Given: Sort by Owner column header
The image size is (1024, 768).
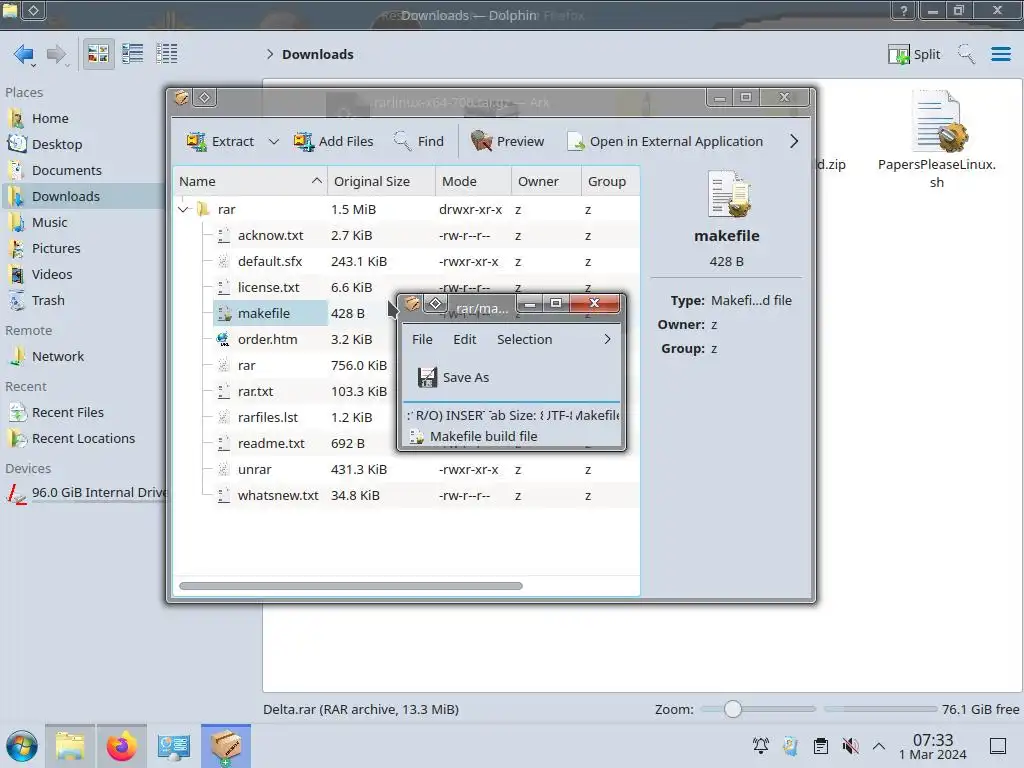Looking at the screenshot, I should pos(546,181).
